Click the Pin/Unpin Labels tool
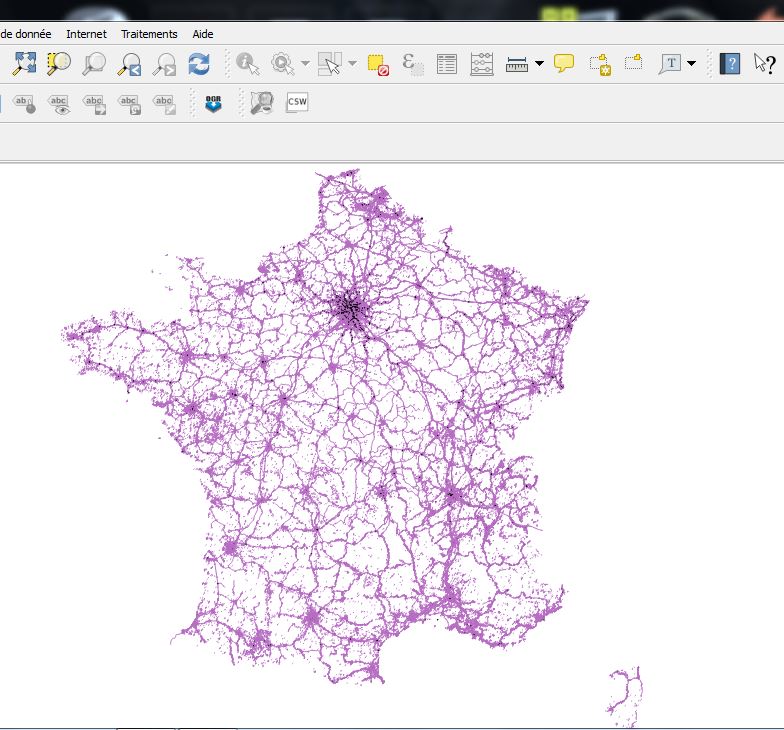The height and width of the screenshot is (730, 784). point(24,104)
